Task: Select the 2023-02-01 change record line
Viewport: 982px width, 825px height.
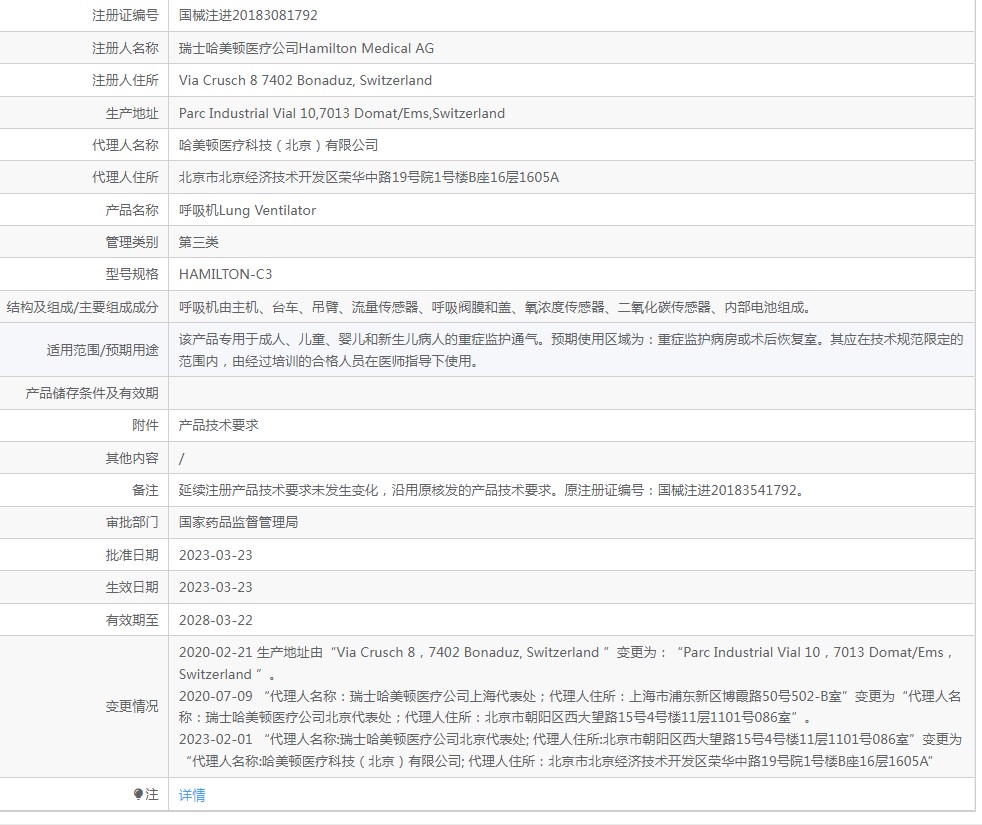Action: coord(570,750)
